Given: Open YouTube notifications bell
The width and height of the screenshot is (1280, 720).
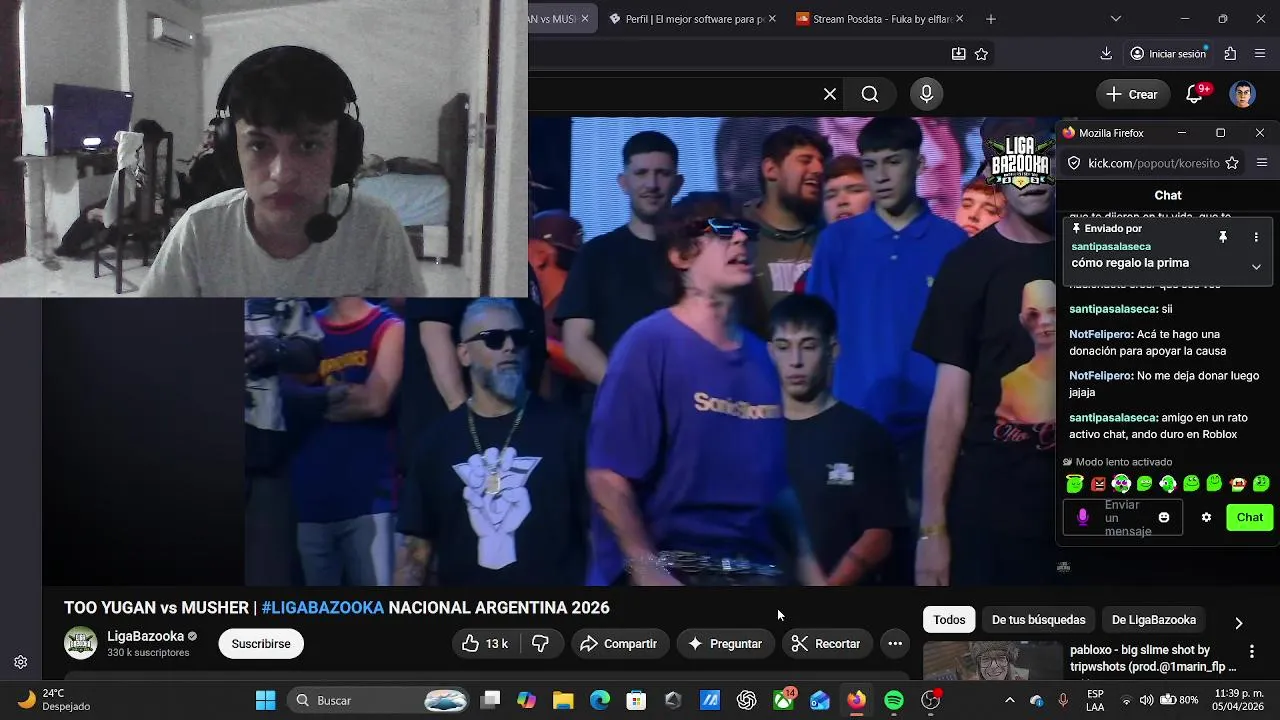Looking at the screenshot, I should pos(1196,94).
